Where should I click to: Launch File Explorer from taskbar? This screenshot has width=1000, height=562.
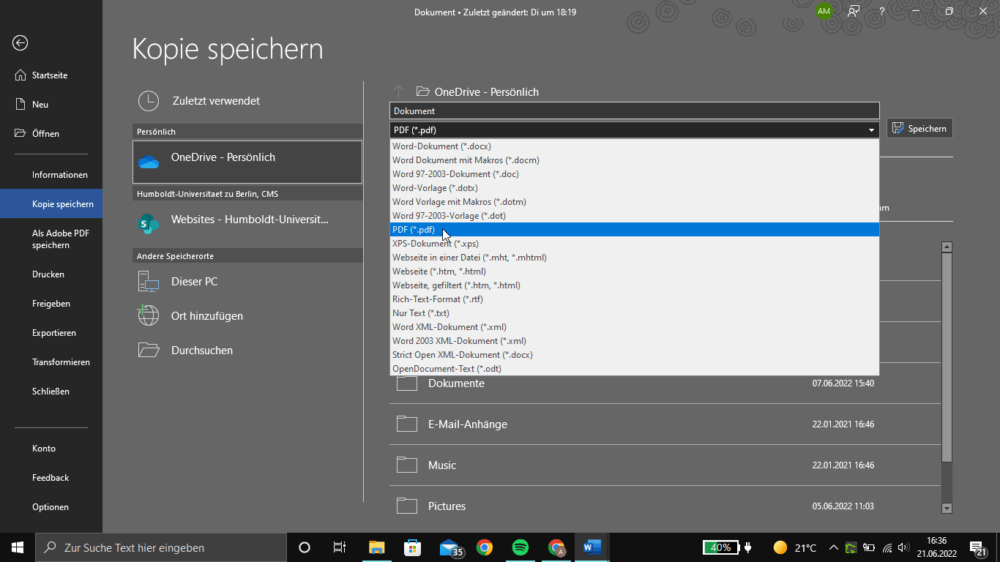pyautogui.click(x=376, y=547)
